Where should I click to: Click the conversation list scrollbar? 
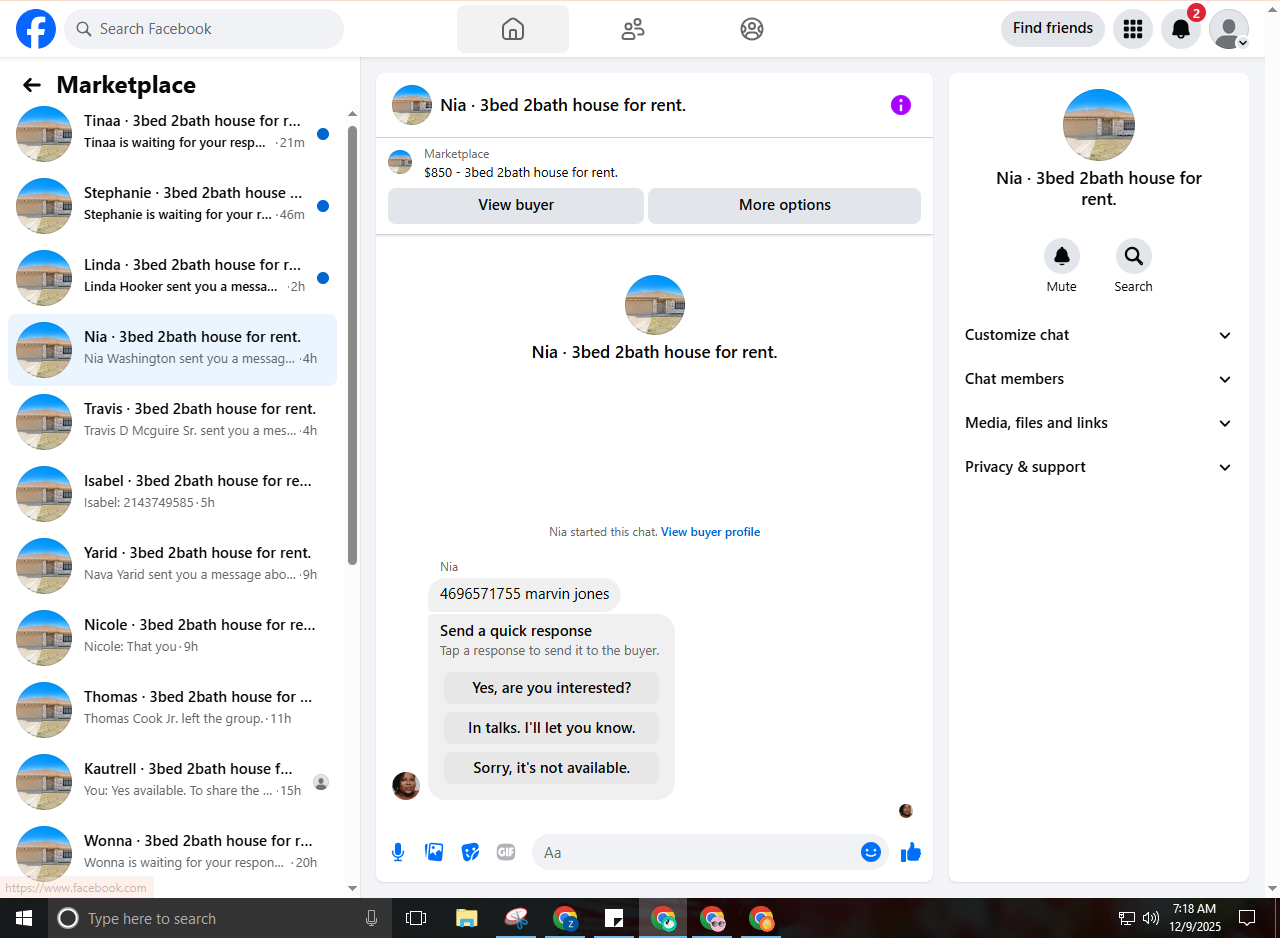[x=352, y=345]
